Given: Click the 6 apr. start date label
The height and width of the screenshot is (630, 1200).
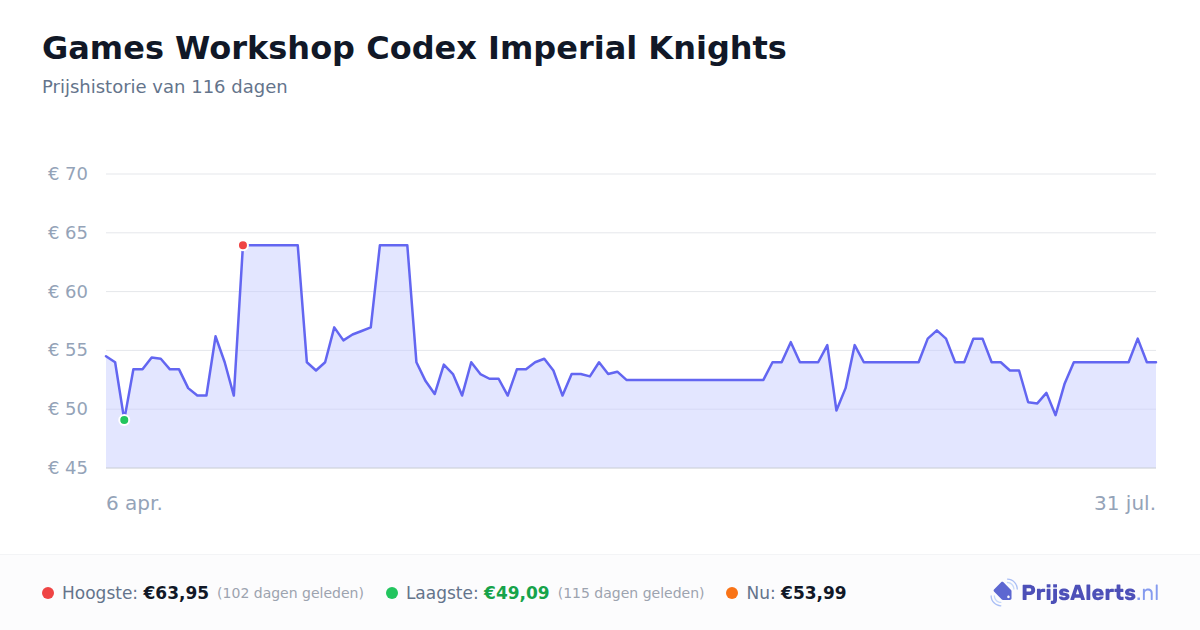Looking at the screenshot, I should (135, 503).
